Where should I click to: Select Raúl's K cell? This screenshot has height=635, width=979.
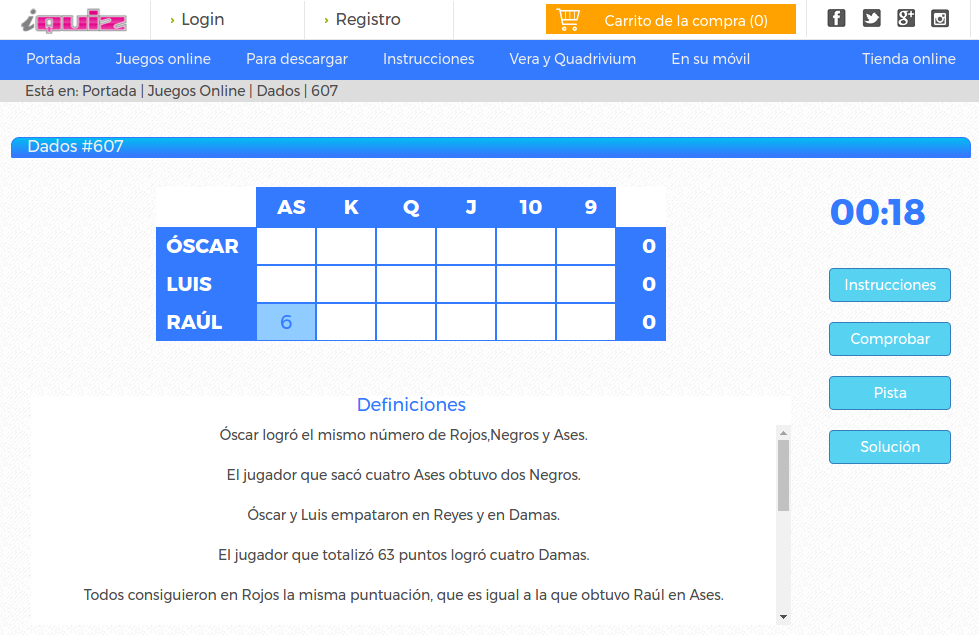(x=346, y=322)
